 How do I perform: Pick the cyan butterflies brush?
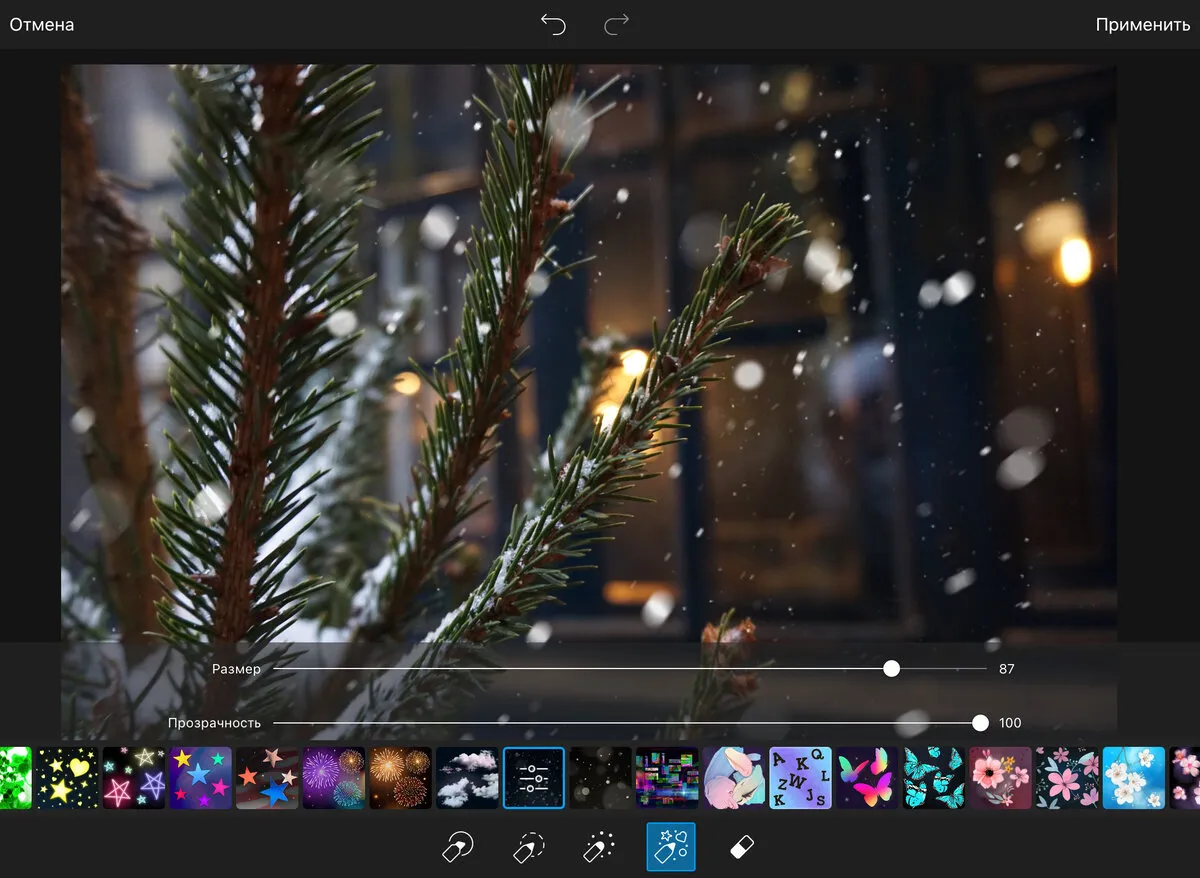934,778
